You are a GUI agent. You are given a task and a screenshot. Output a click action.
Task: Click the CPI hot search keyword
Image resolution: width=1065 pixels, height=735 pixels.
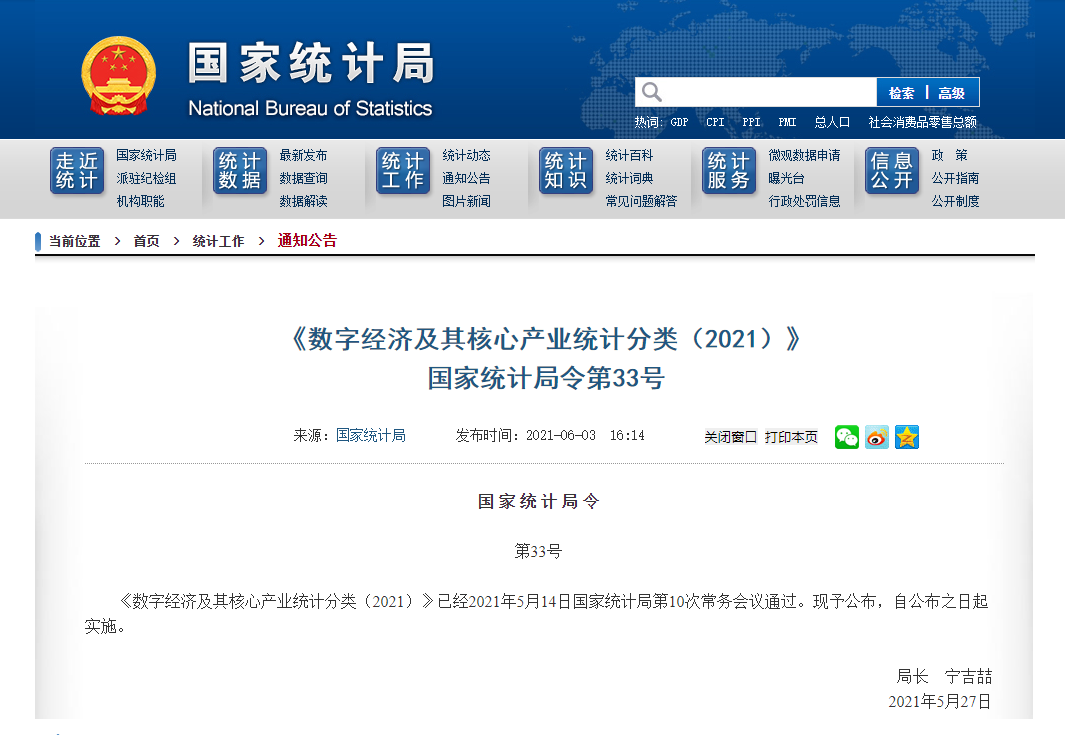point(714,121)
